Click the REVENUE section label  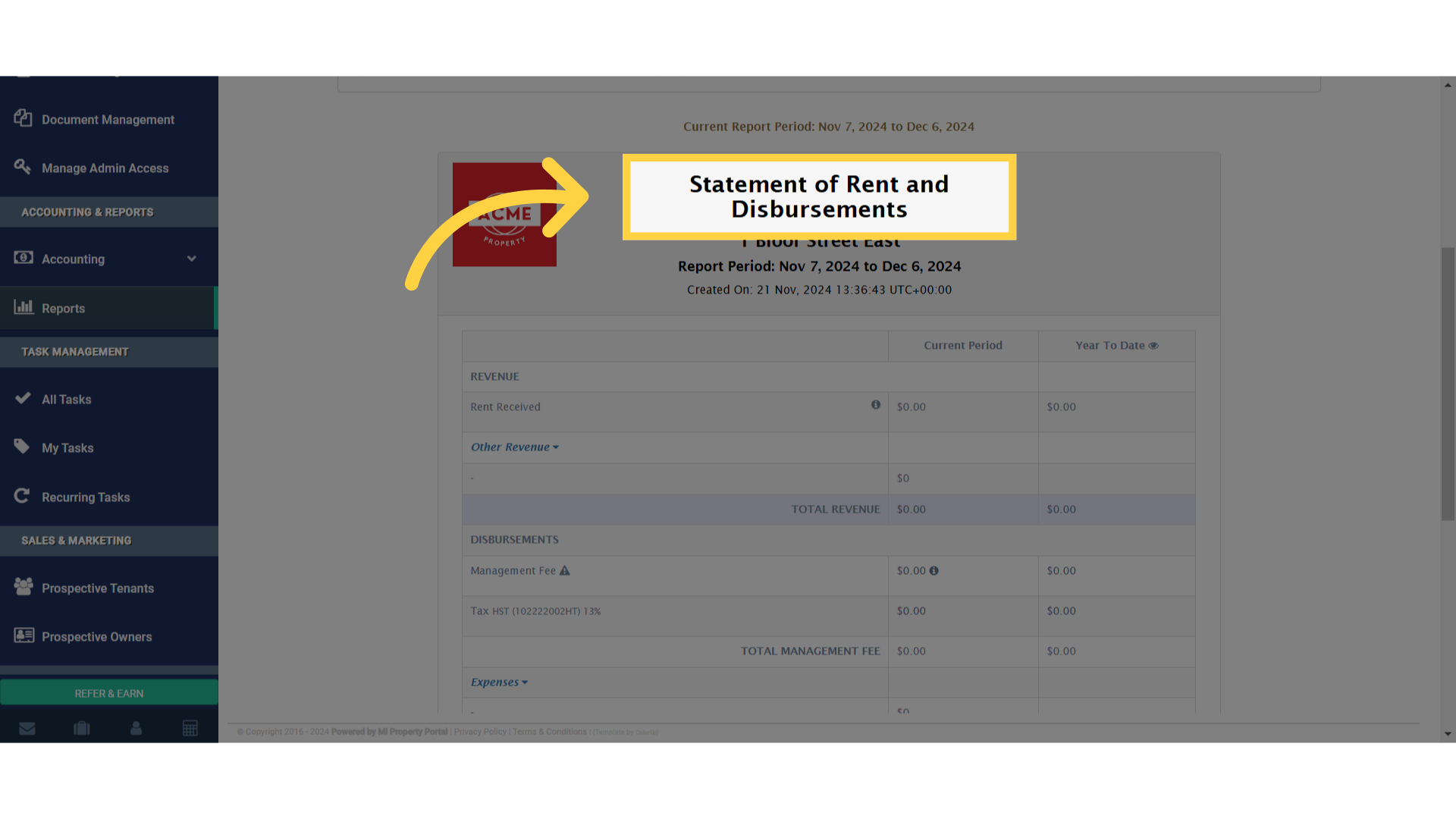494,377
